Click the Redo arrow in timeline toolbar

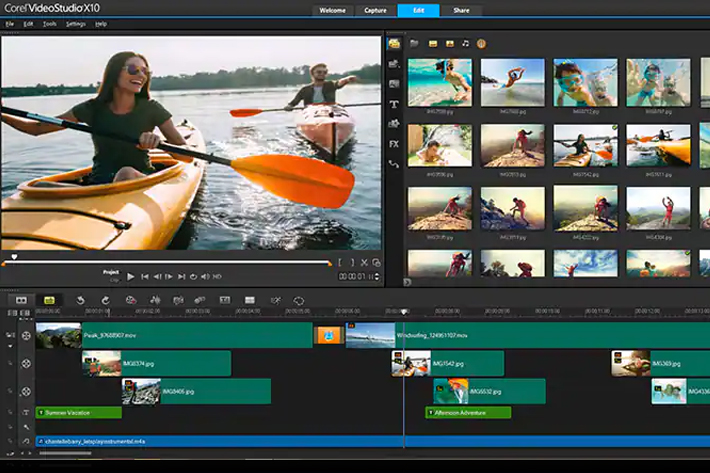[x=105, y=300]
